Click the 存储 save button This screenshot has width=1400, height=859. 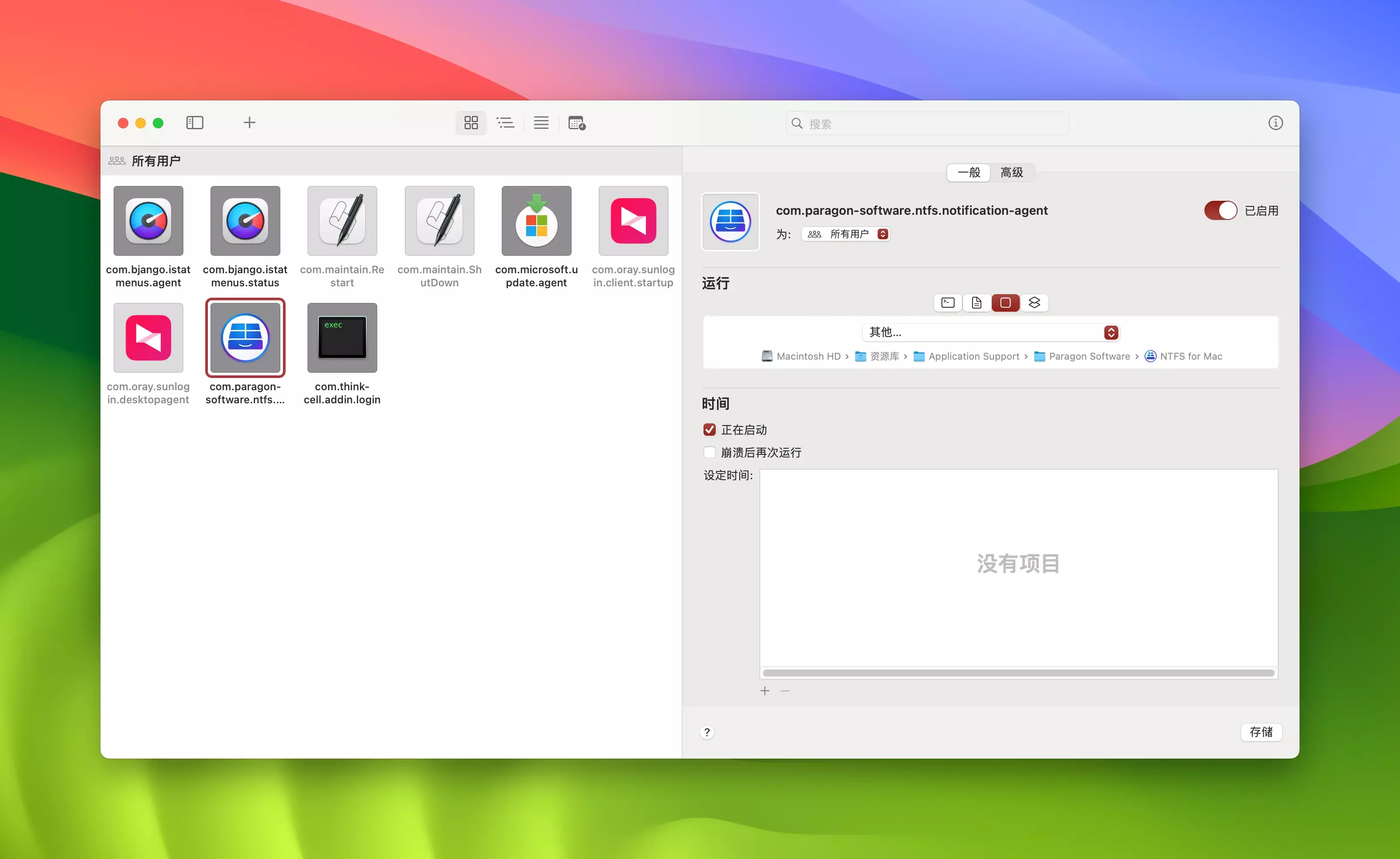click(x=1260, y=732)
